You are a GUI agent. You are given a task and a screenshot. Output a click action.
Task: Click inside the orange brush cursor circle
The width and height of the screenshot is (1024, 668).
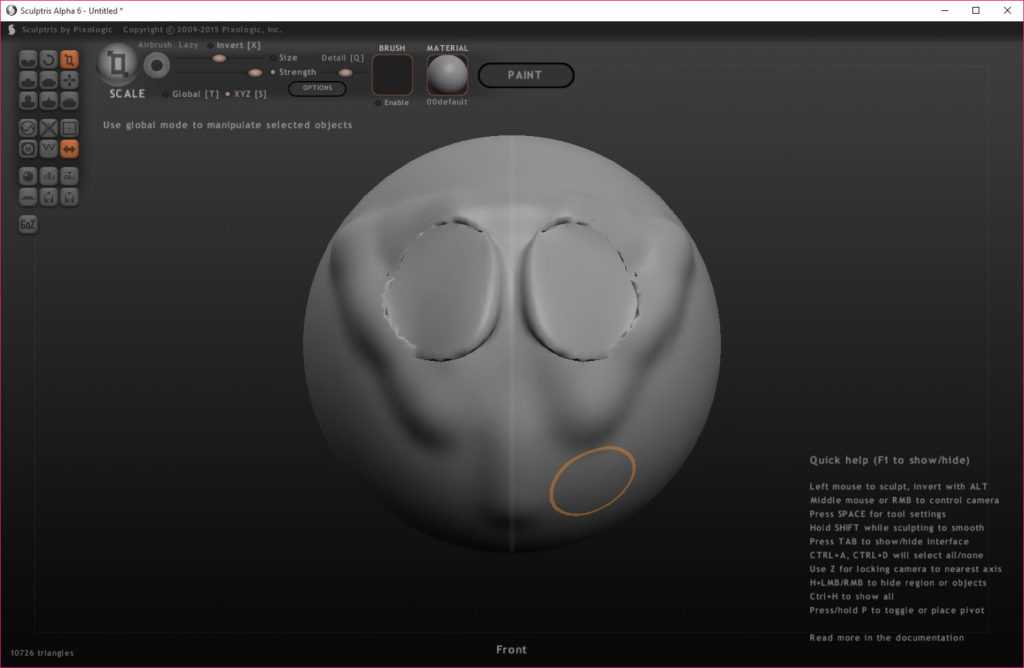(x=592, y=481)
